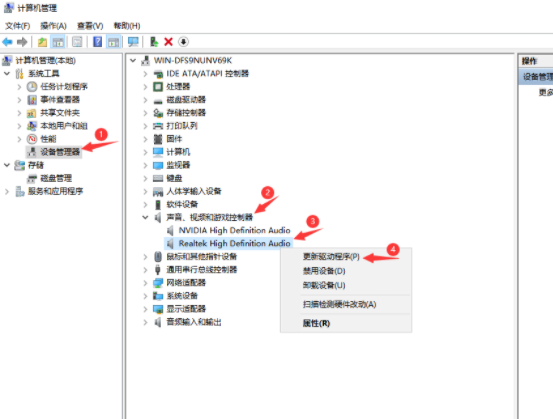553x419 pixels.
Task: Choose 属性(R) in the context menu
Action: 316,323
